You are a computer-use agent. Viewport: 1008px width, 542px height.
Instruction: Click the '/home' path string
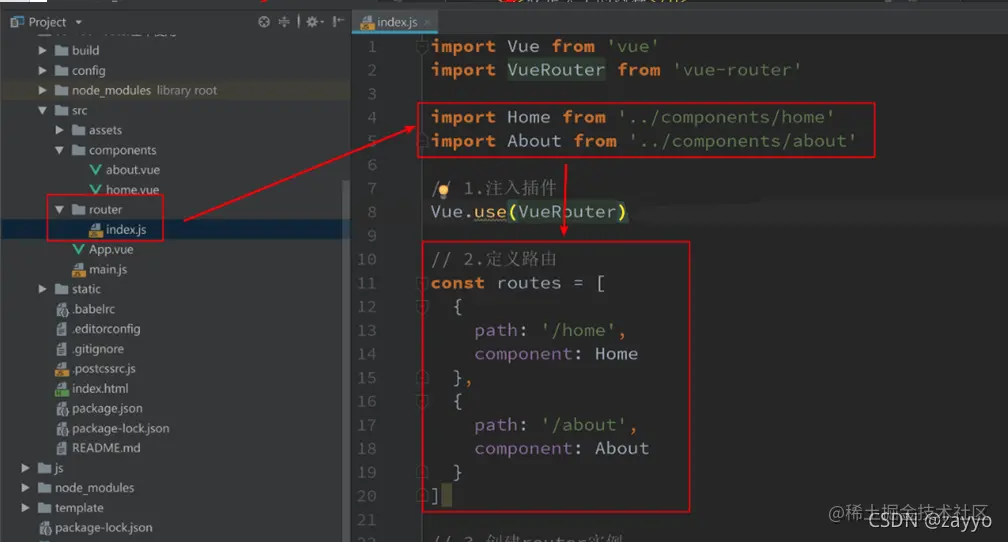[577, 330]
